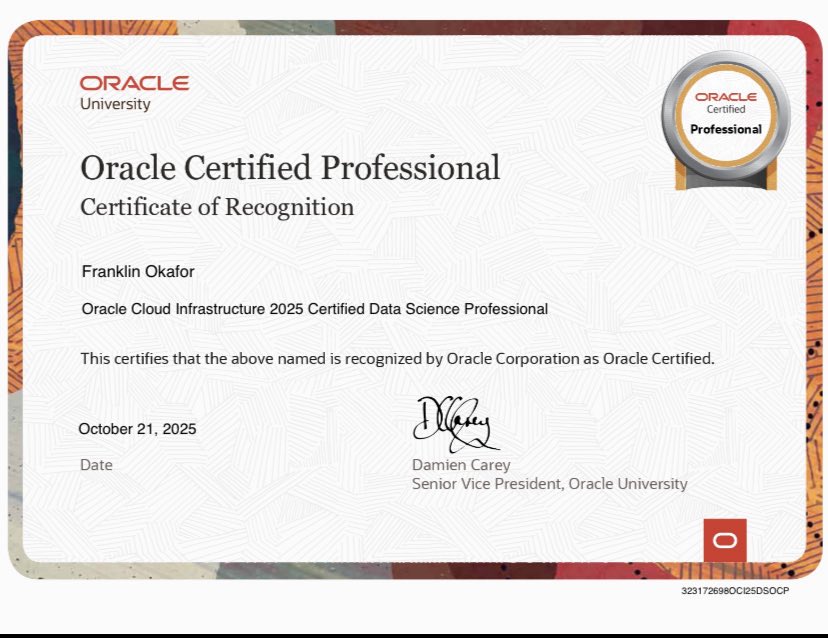The image size is (828, 638).
Task: Select the heading 'Oracle Certified Professional'
Action: coord(290,168)
